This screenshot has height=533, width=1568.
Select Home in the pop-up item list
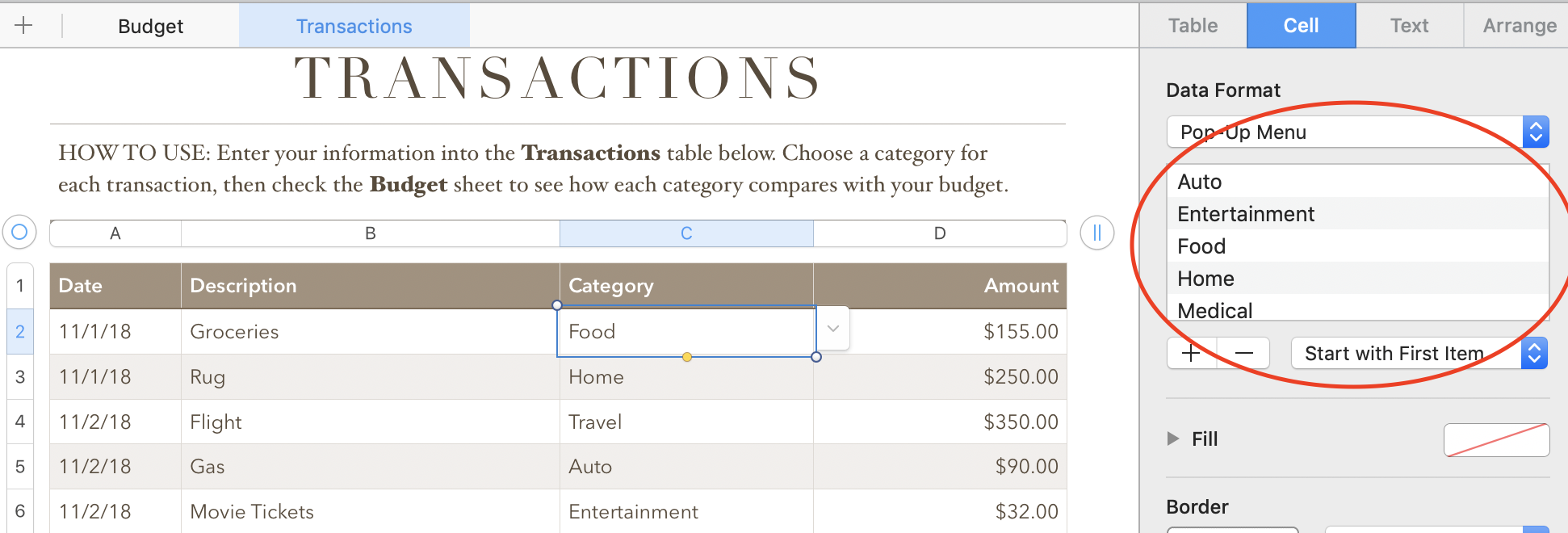tap(1205, 279)
